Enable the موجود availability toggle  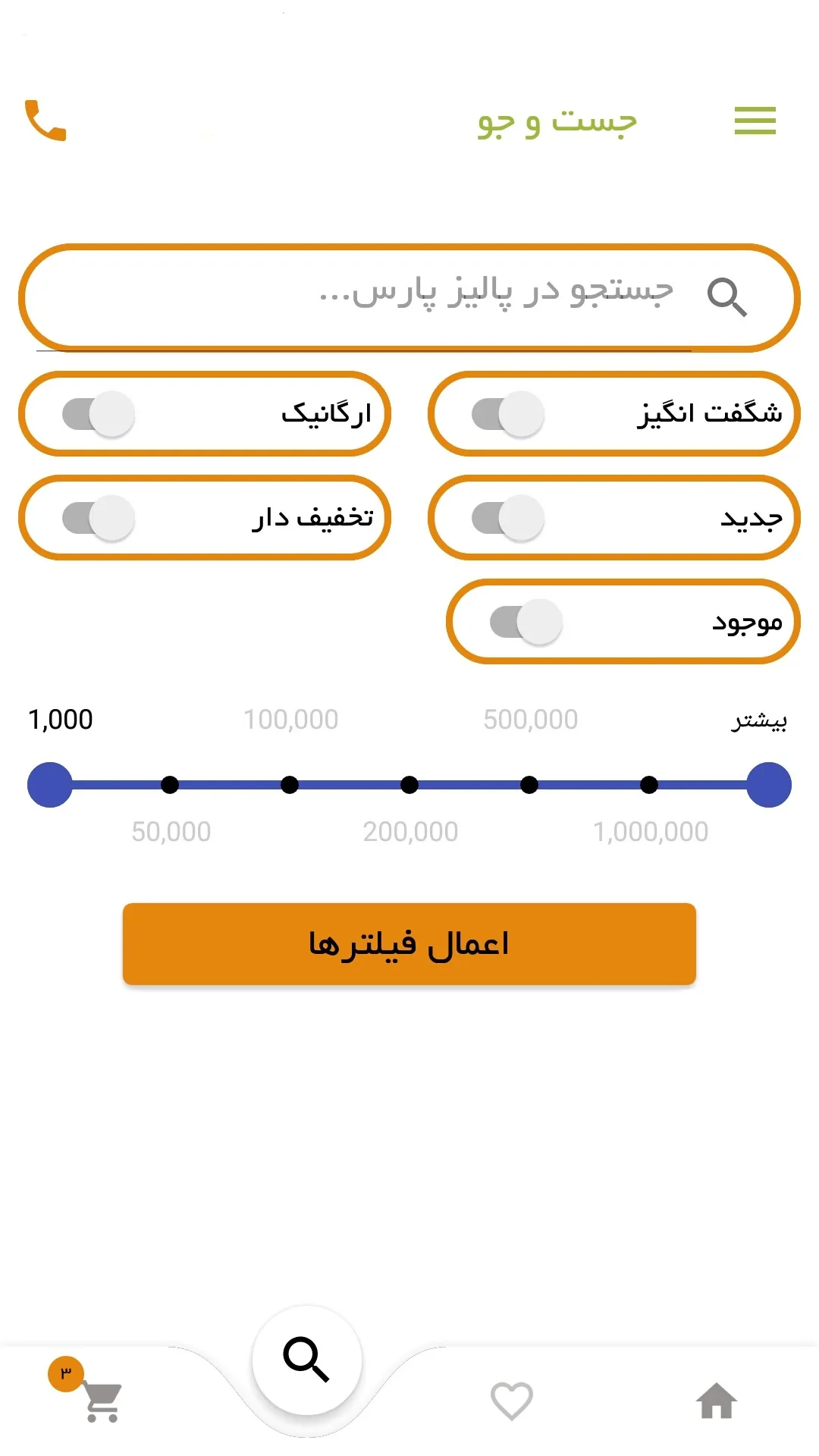(526, 622)
